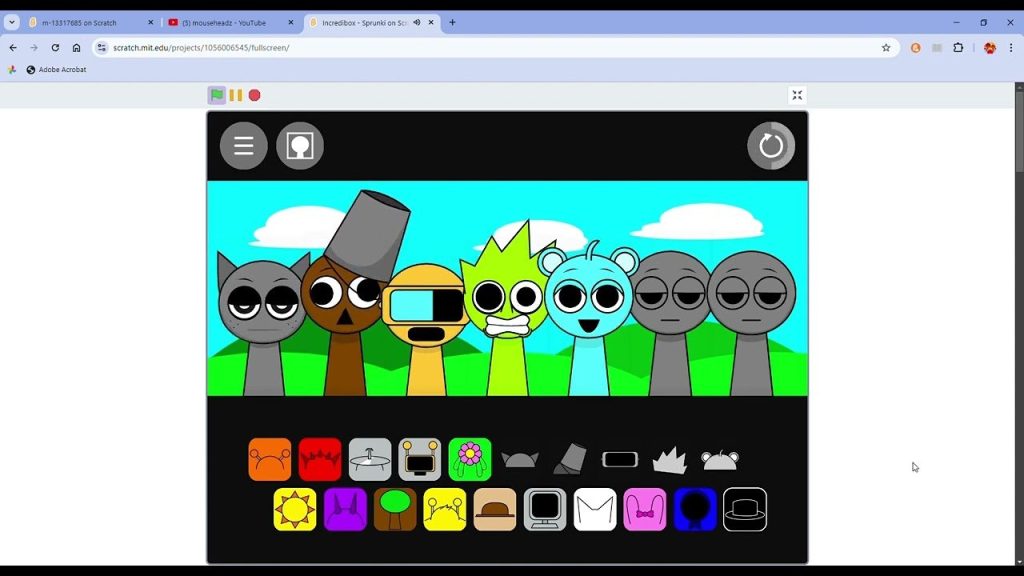Exit fullscreen mode using the shrink icon
The width and height of the screenshot is (1024, 576).
797,95
